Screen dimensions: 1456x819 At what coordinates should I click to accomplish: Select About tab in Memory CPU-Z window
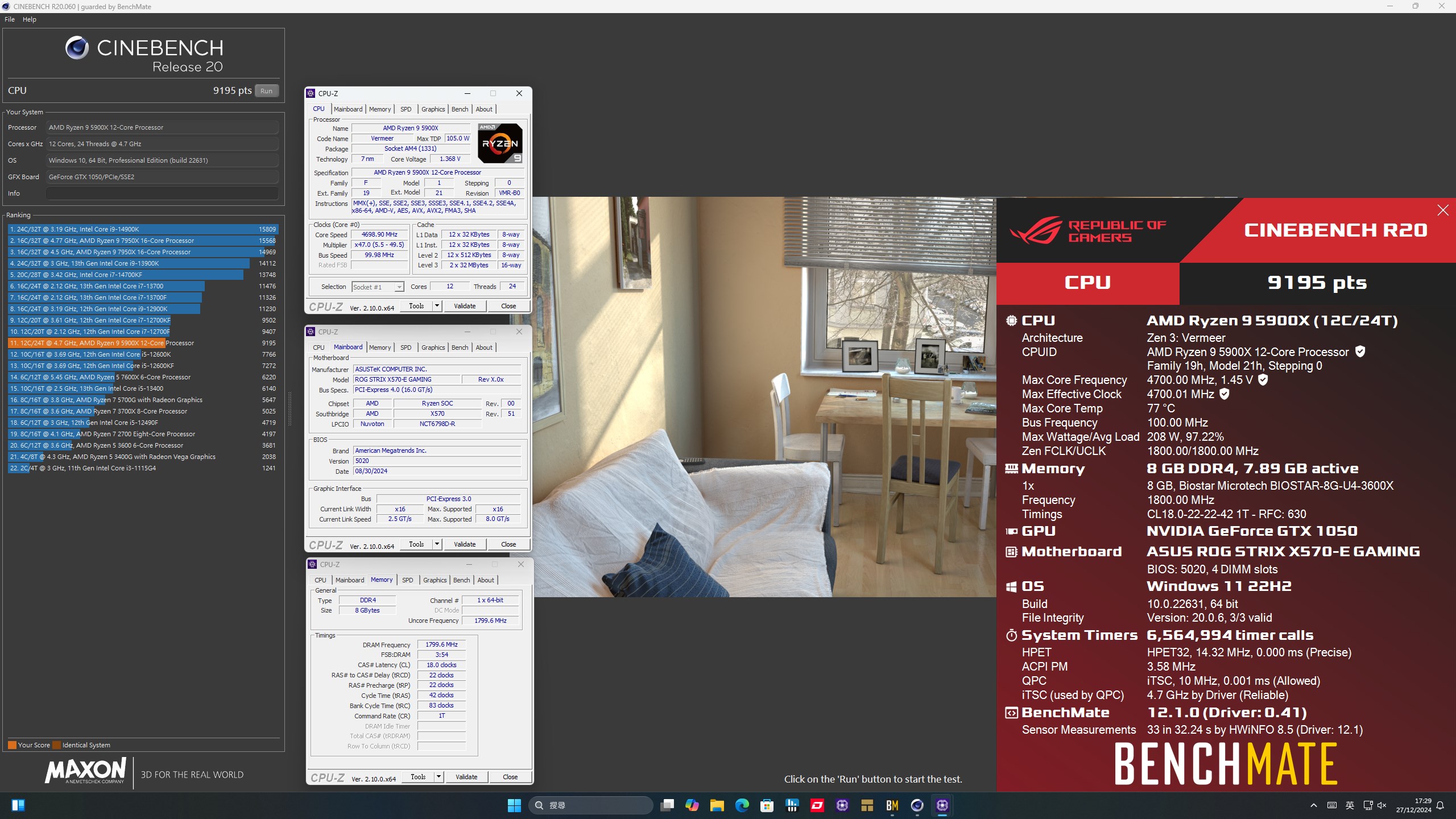pos(486,580)
